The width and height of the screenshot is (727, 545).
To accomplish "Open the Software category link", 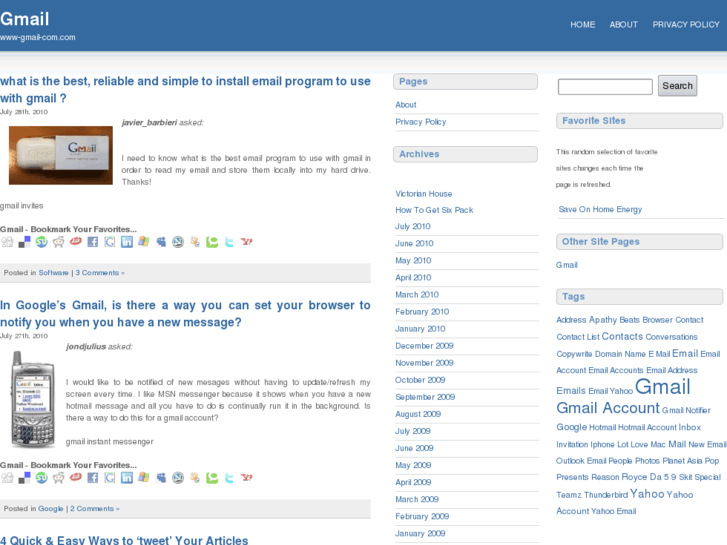I will 53,273.
